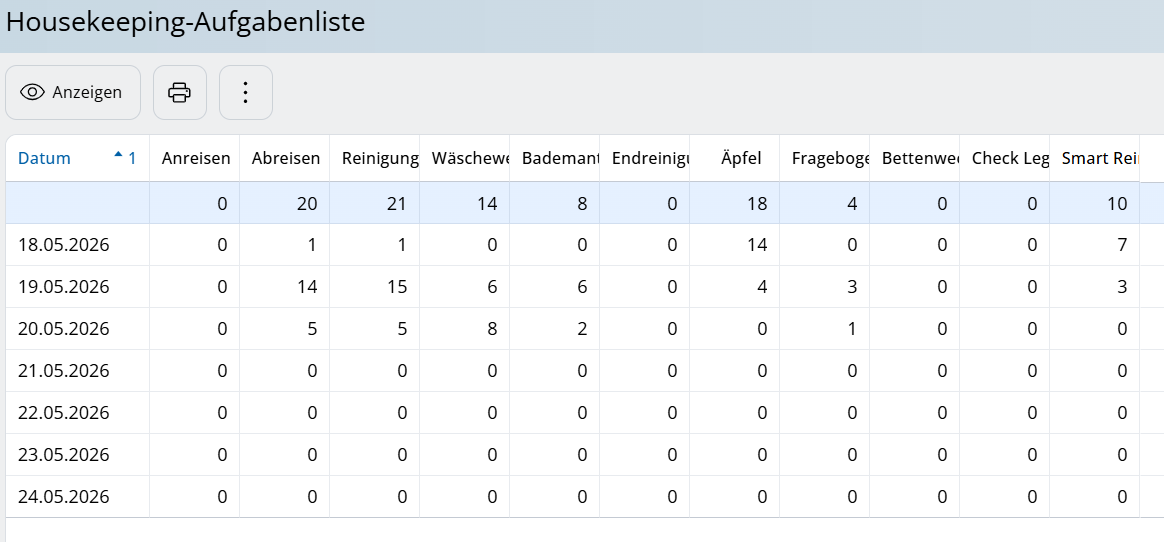Select the 19.05.2026 date row
The image size is (1164, 542).
click(572, 287)
